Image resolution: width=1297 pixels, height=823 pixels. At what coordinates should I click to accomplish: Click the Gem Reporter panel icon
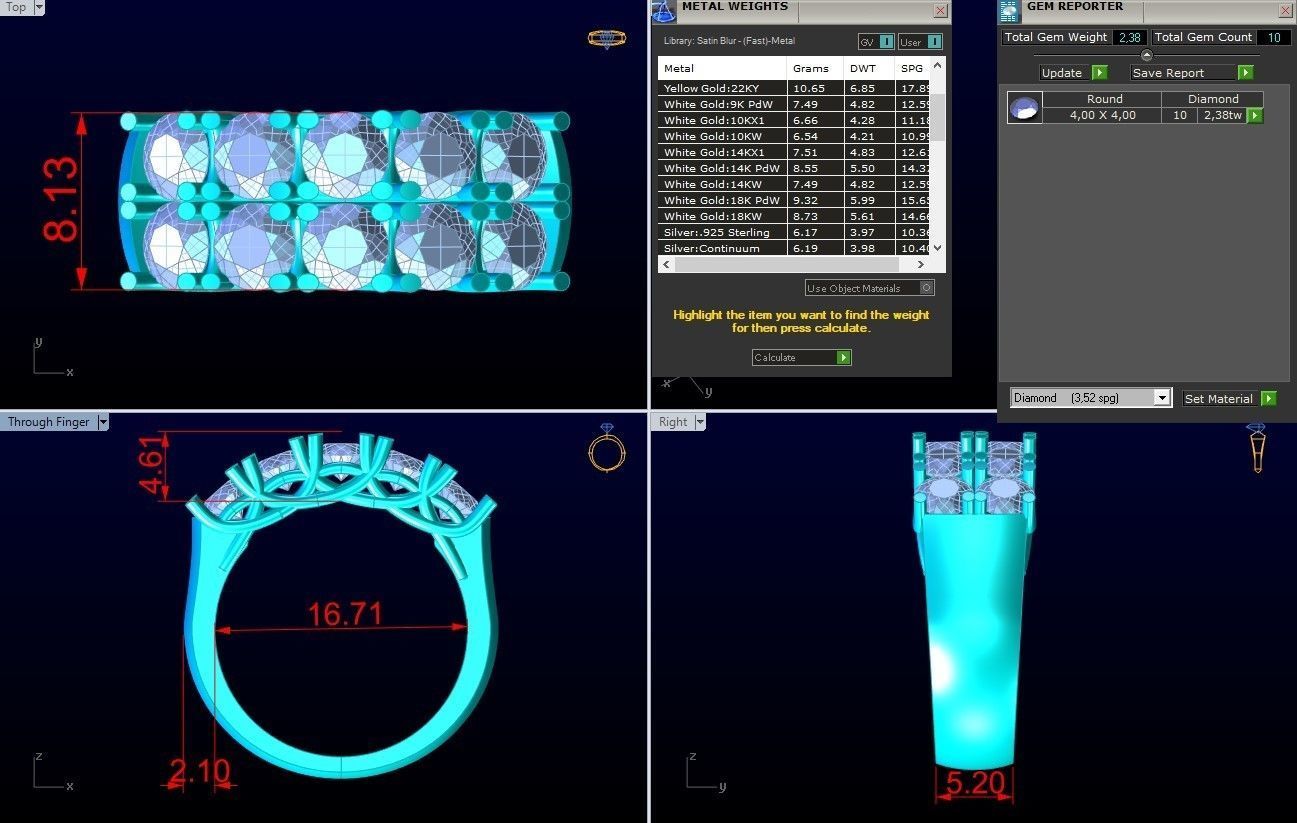pyautogui.click(x=1010, y=11)
